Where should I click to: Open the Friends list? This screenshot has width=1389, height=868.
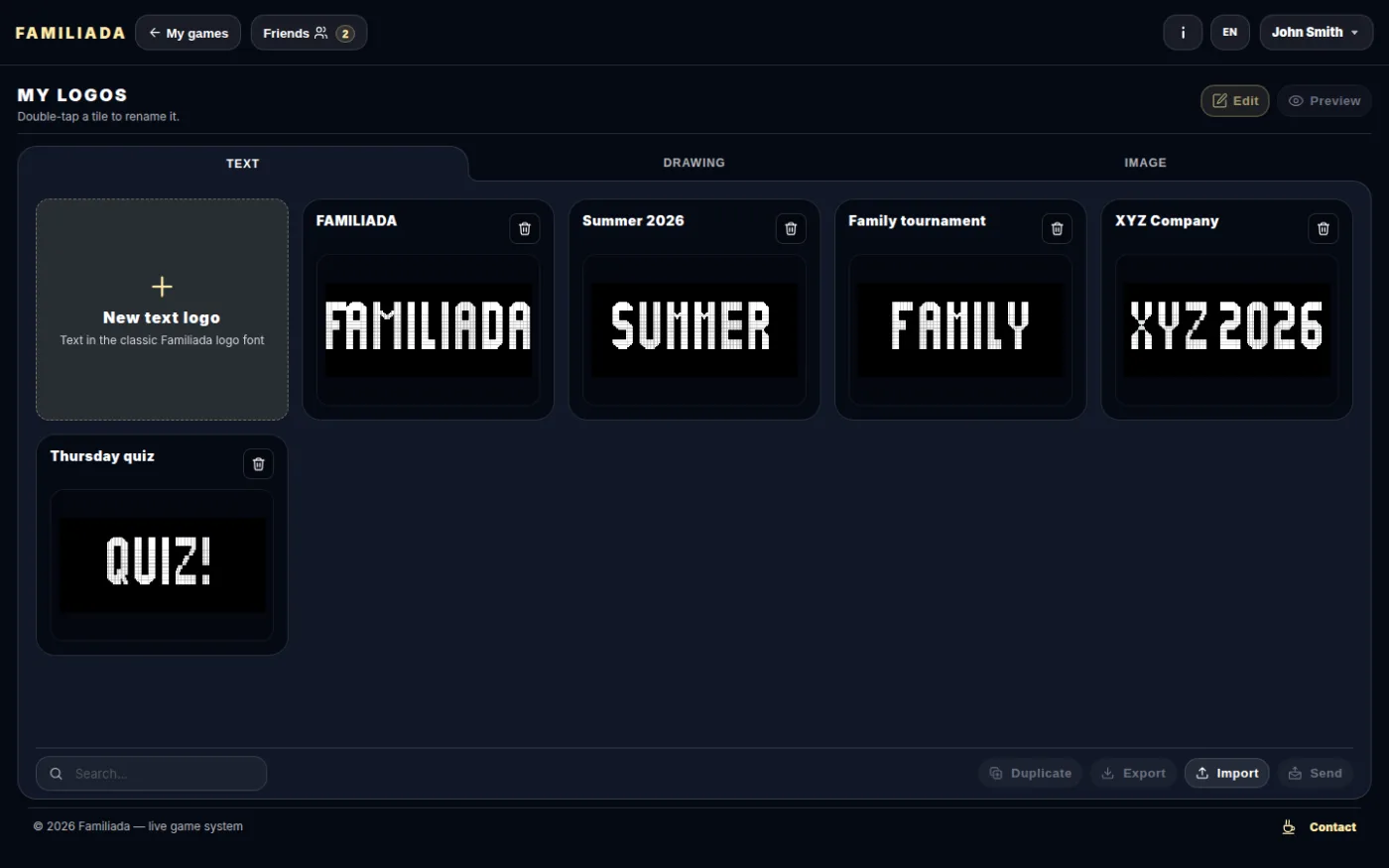tap(309, 33)
